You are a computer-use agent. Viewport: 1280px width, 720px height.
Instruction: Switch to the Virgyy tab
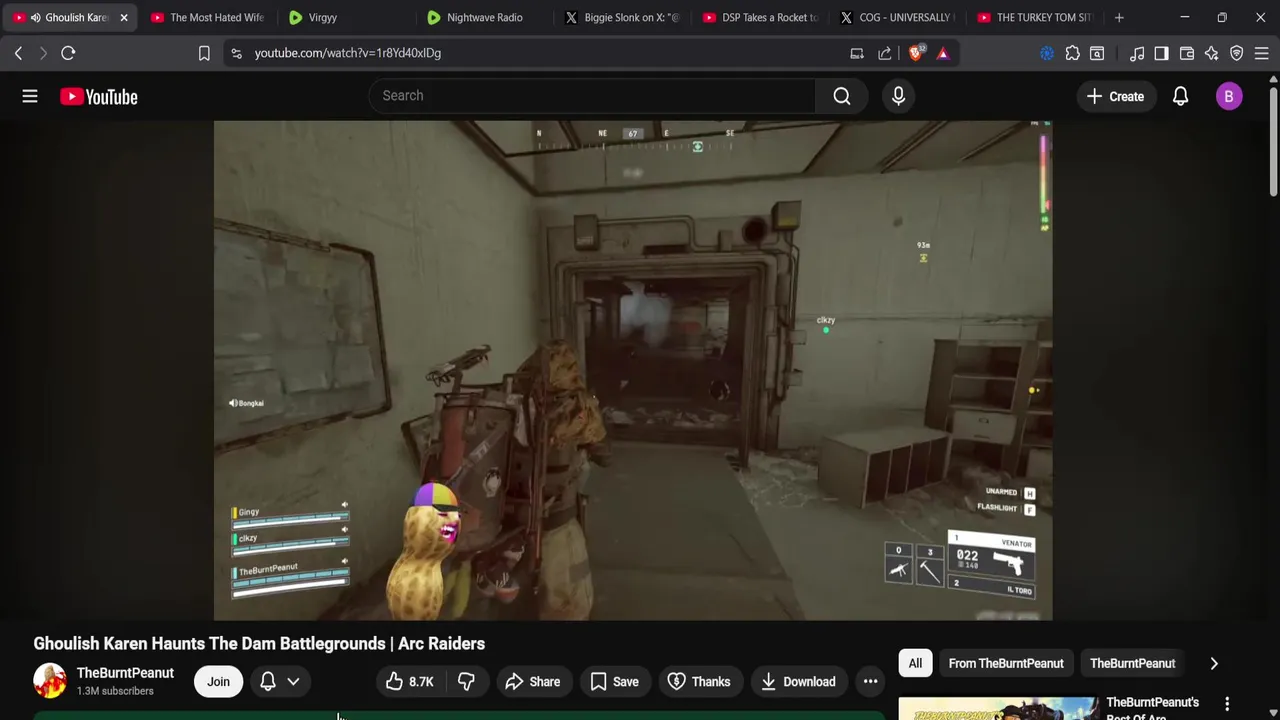(x=345, y=17)
